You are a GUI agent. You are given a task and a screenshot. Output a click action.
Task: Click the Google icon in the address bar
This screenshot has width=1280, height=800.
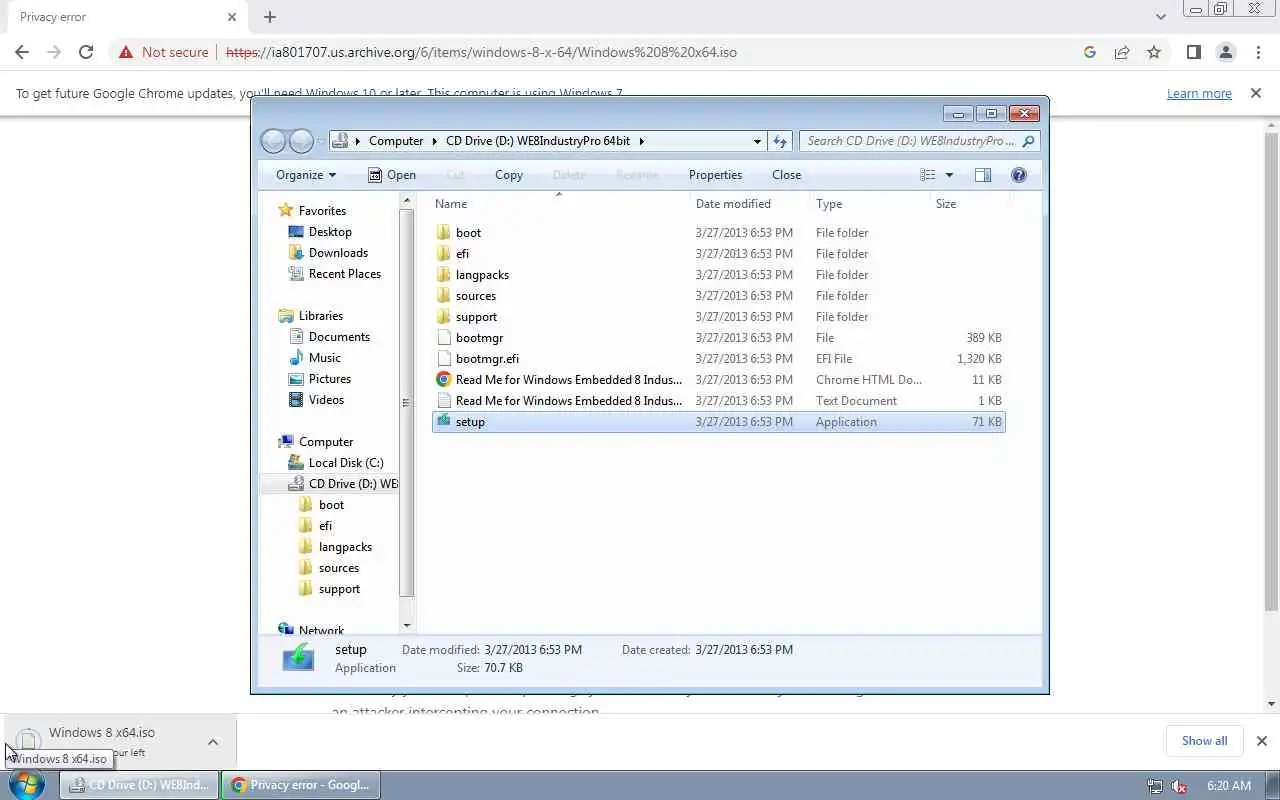[1090, 52]
